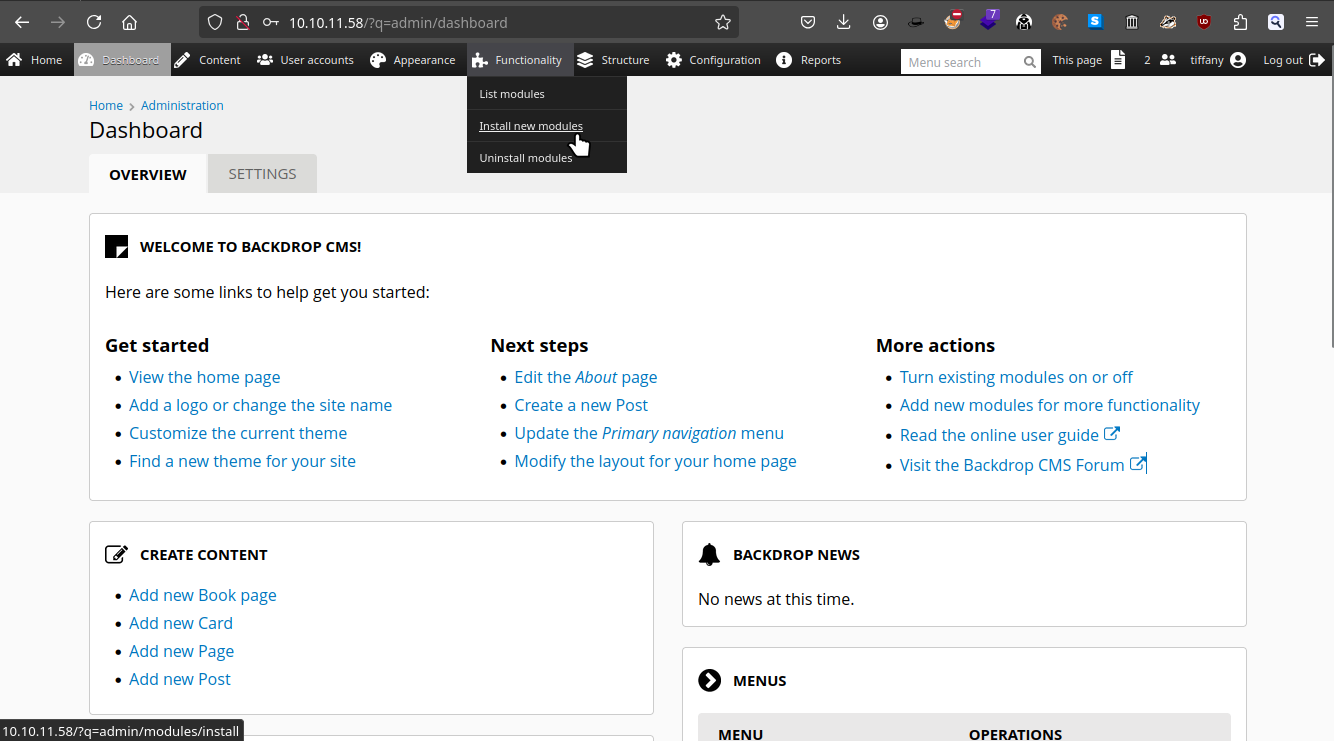
Task: Choose Install new modules entry
Action: coord(547,126)
